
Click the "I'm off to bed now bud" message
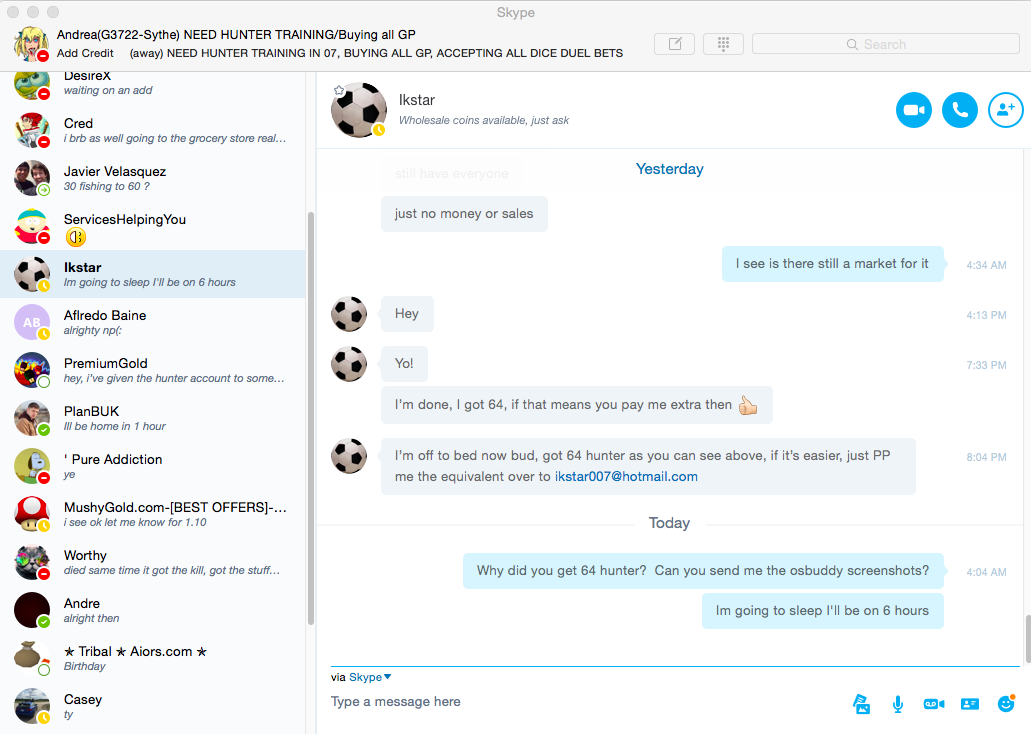648,466
